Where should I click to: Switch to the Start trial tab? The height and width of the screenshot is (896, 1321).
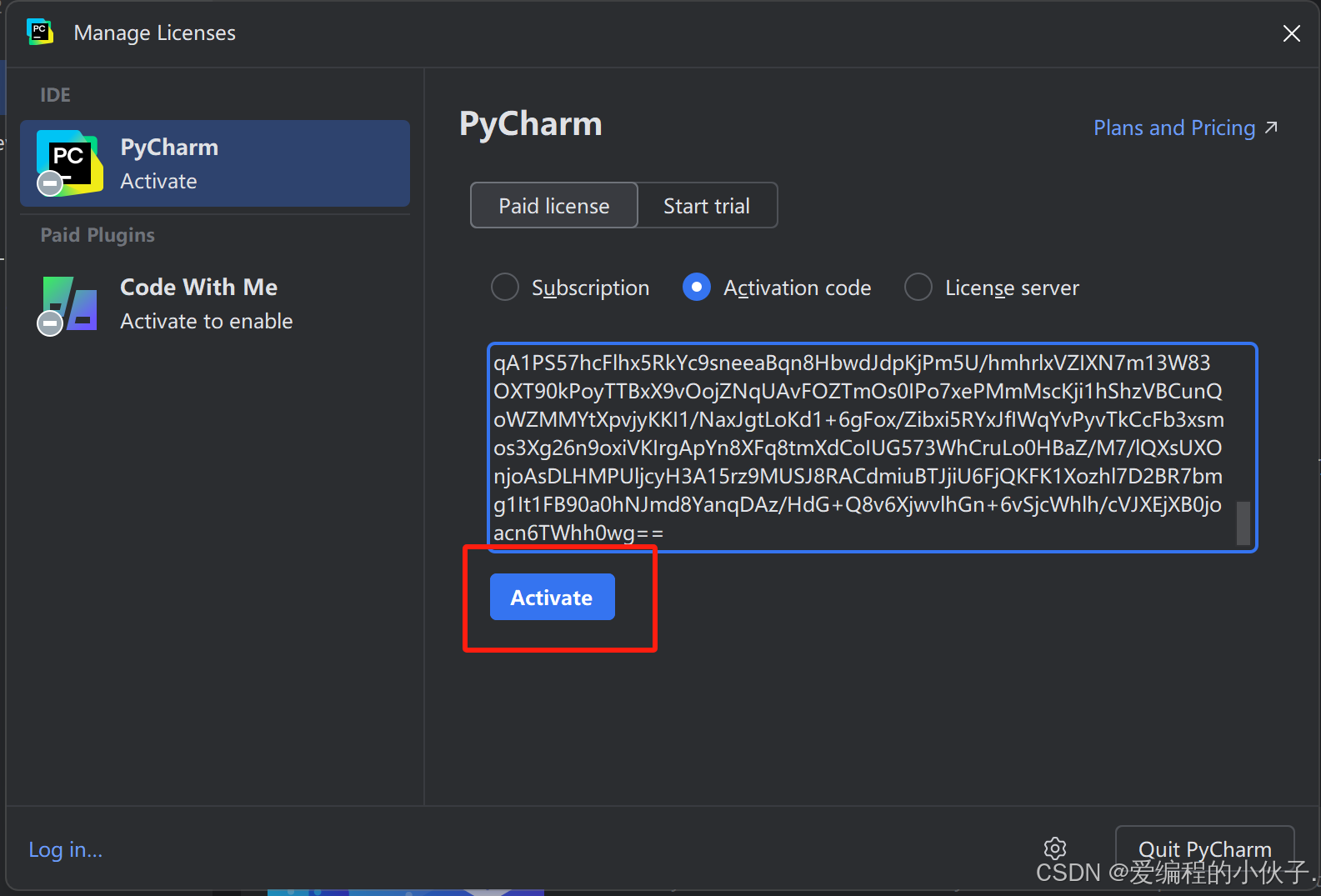(x=707, y=206)
